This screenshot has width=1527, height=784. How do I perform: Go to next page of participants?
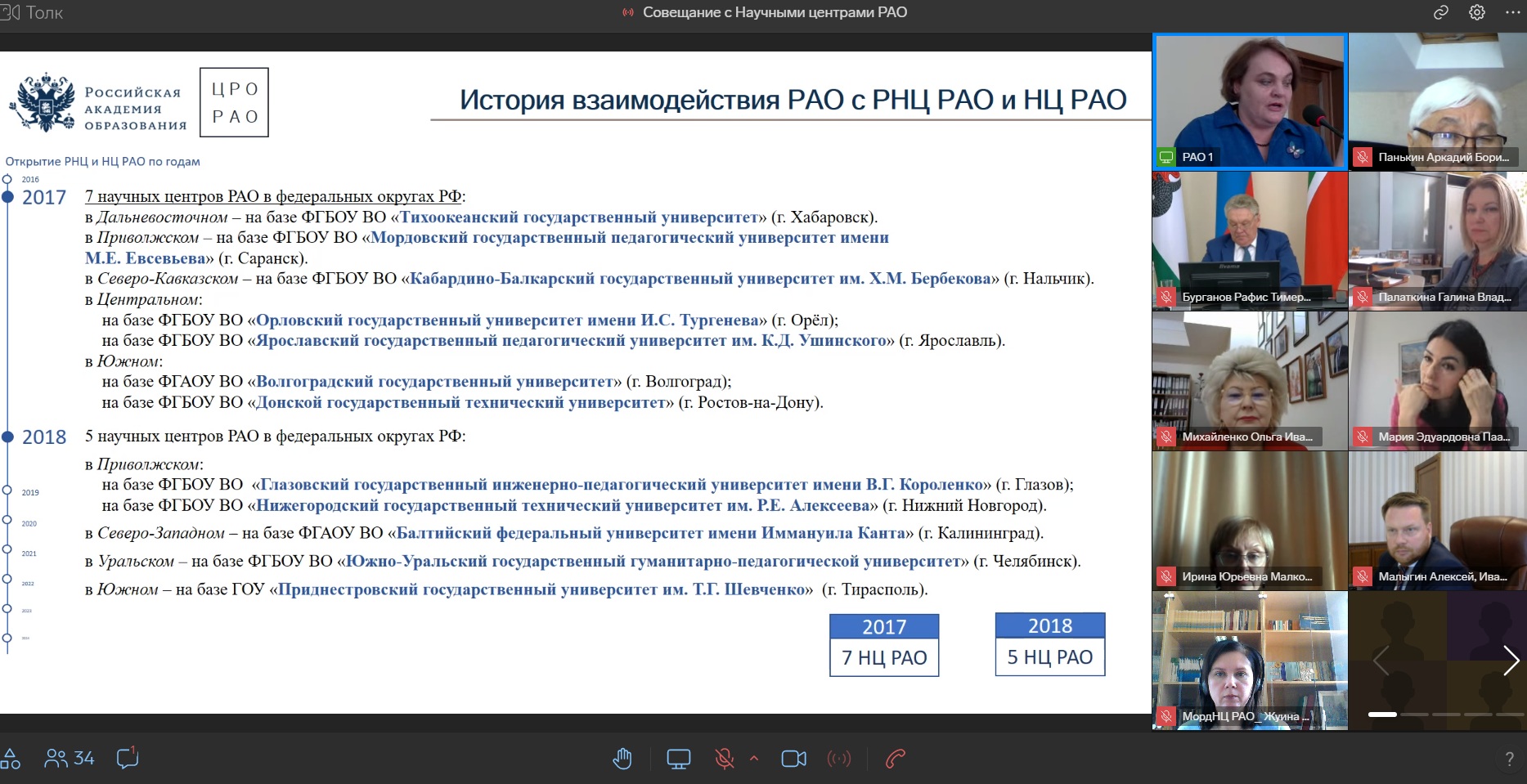tap(1510, 660)
